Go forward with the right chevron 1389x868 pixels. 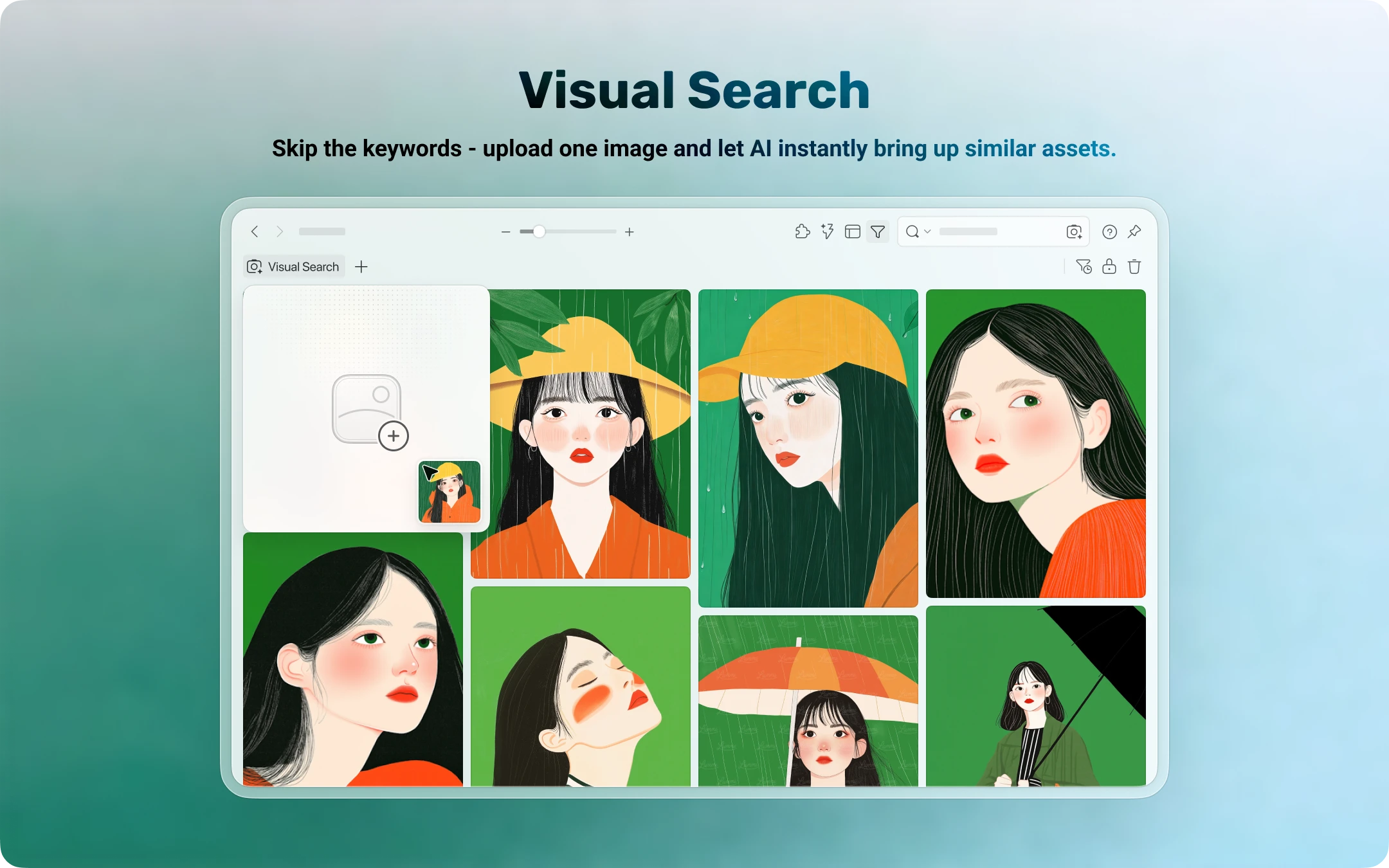click(280, 231)
